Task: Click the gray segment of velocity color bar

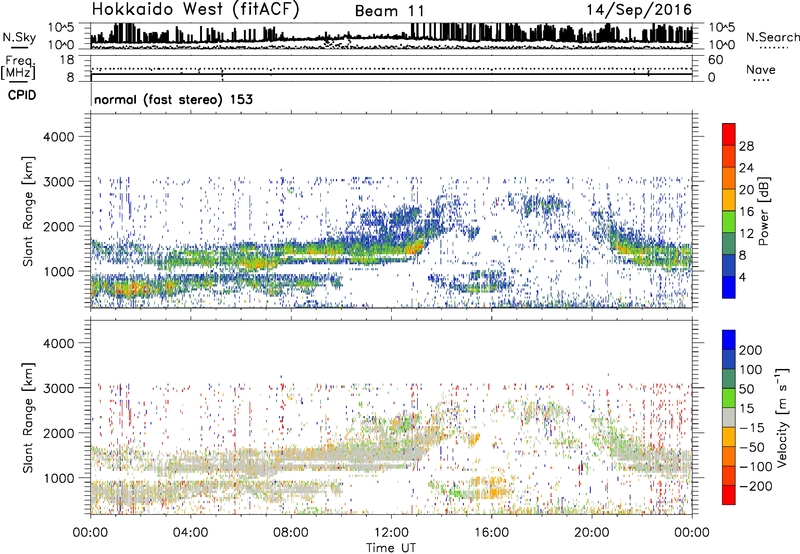Action: (729, 418)
